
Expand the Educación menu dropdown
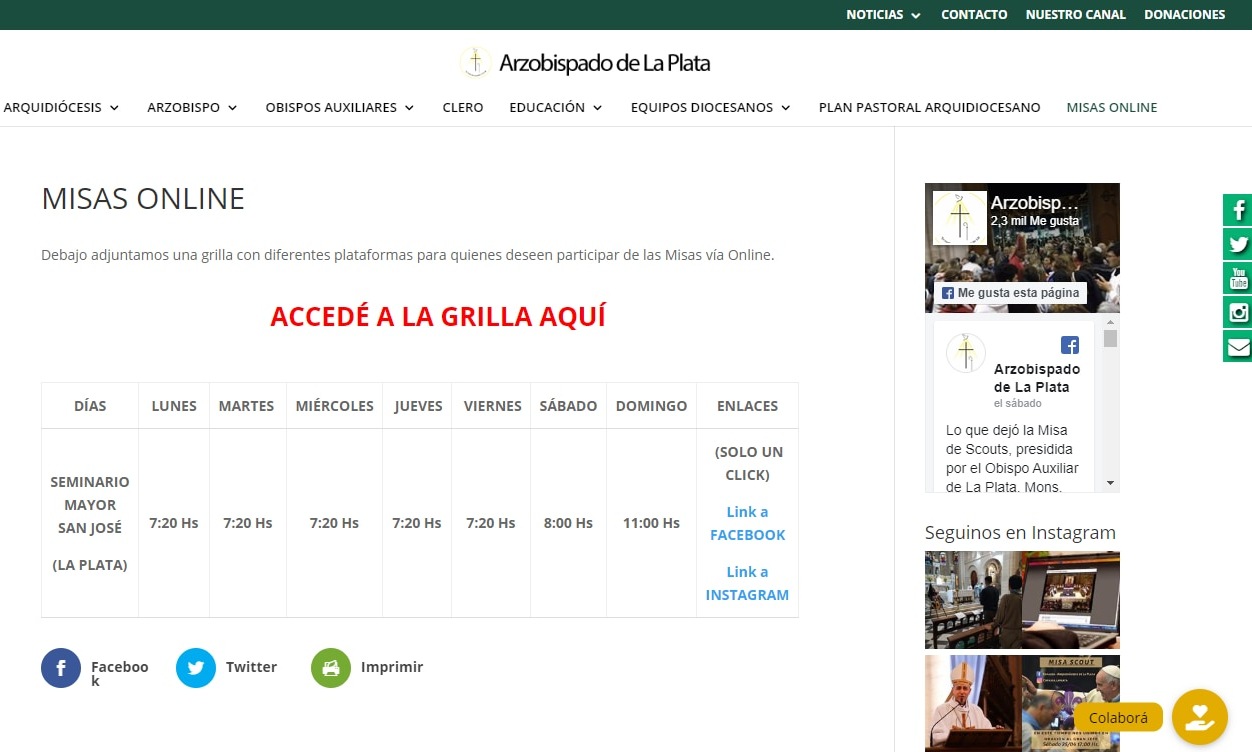click(x=556, y=107)
